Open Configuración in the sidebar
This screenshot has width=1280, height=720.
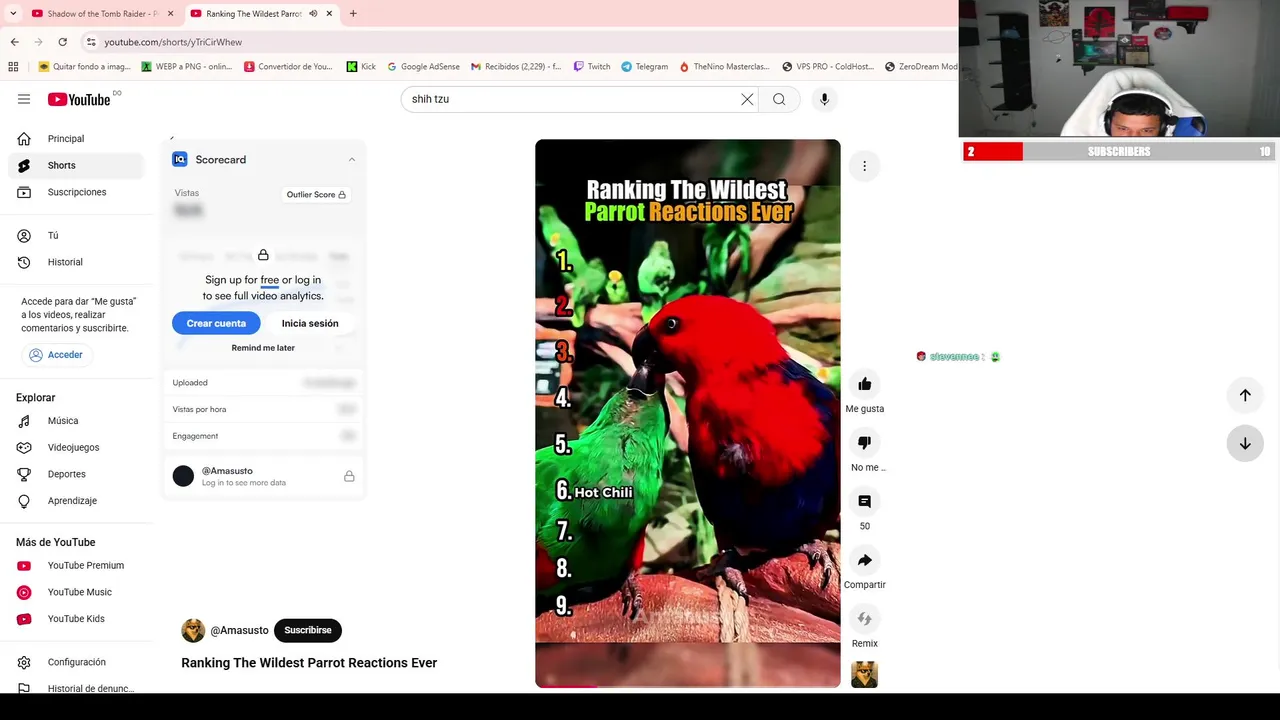(x=76, y=662)
